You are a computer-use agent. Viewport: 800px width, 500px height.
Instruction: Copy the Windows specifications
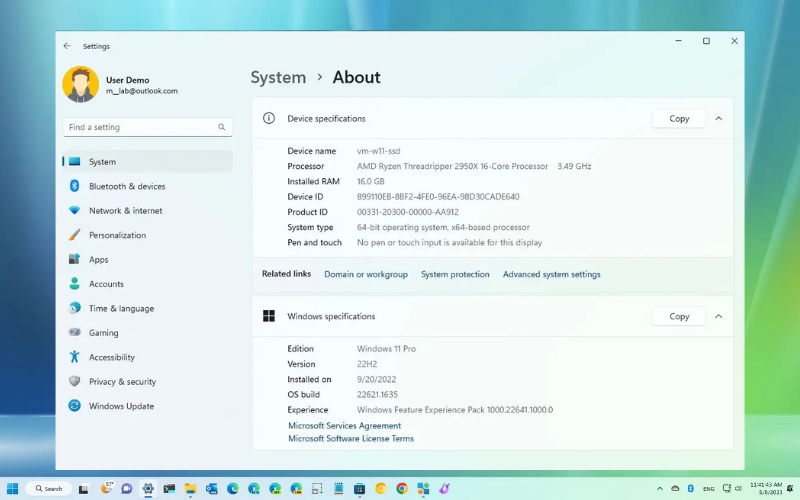pos(679,316)
